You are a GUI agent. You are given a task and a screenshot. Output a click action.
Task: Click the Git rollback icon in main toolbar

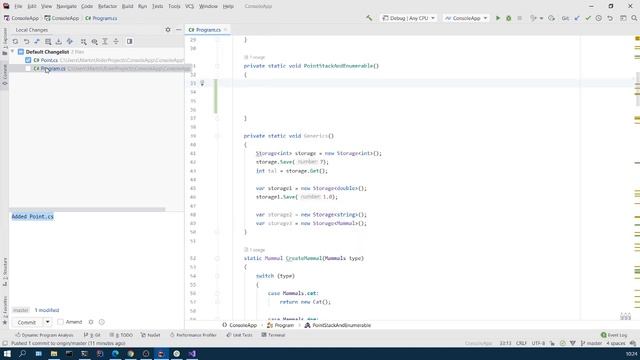click(x=610, y=18)
